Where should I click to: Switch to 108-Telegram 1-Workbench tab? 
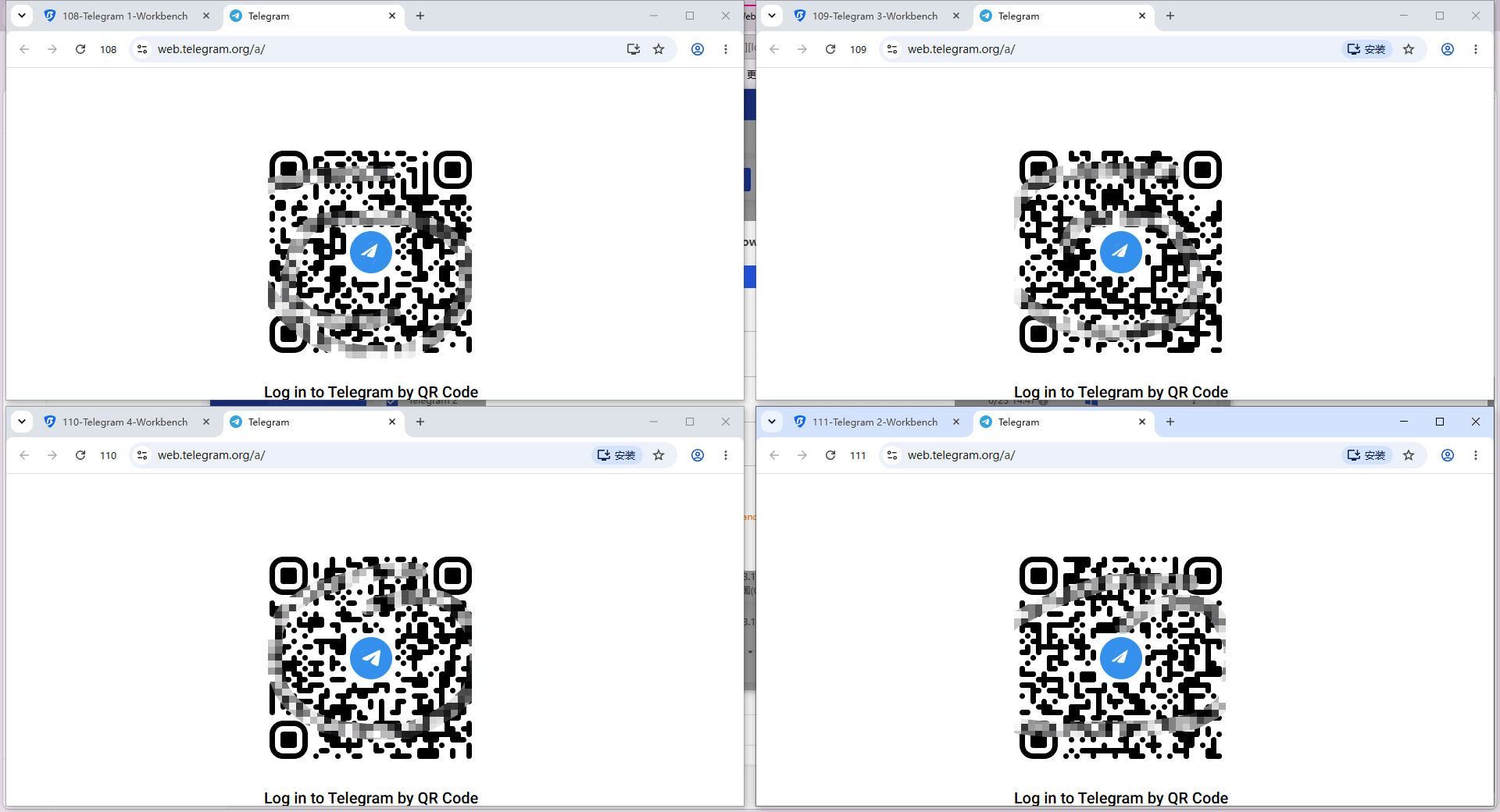pyautogui.click(x=125, y=16)
